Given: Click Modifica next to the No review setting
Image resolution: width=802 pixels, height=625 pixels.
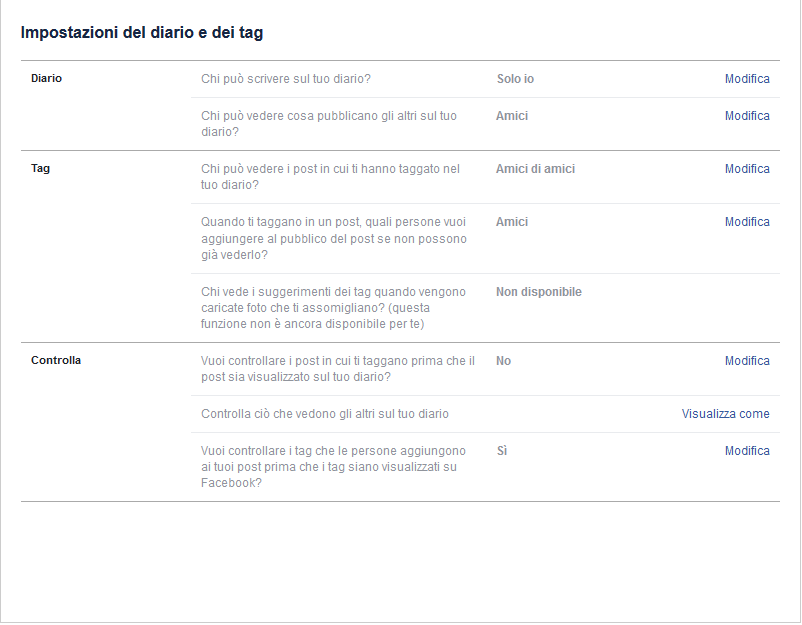Looking at the screenshot, I should (747, 361).
